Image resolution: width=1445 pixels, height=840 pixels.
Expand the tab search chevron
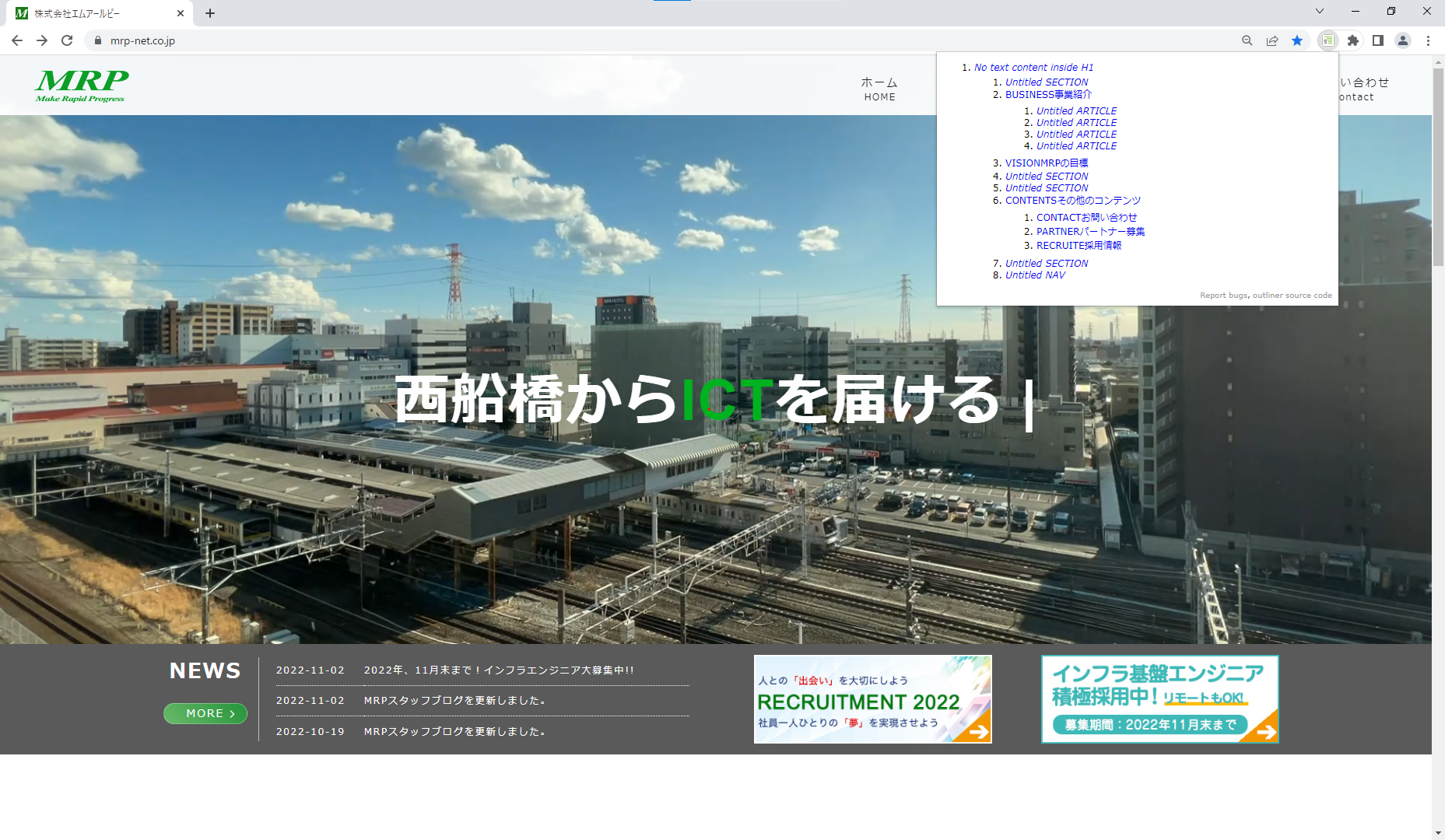[x=1319, y=12]
